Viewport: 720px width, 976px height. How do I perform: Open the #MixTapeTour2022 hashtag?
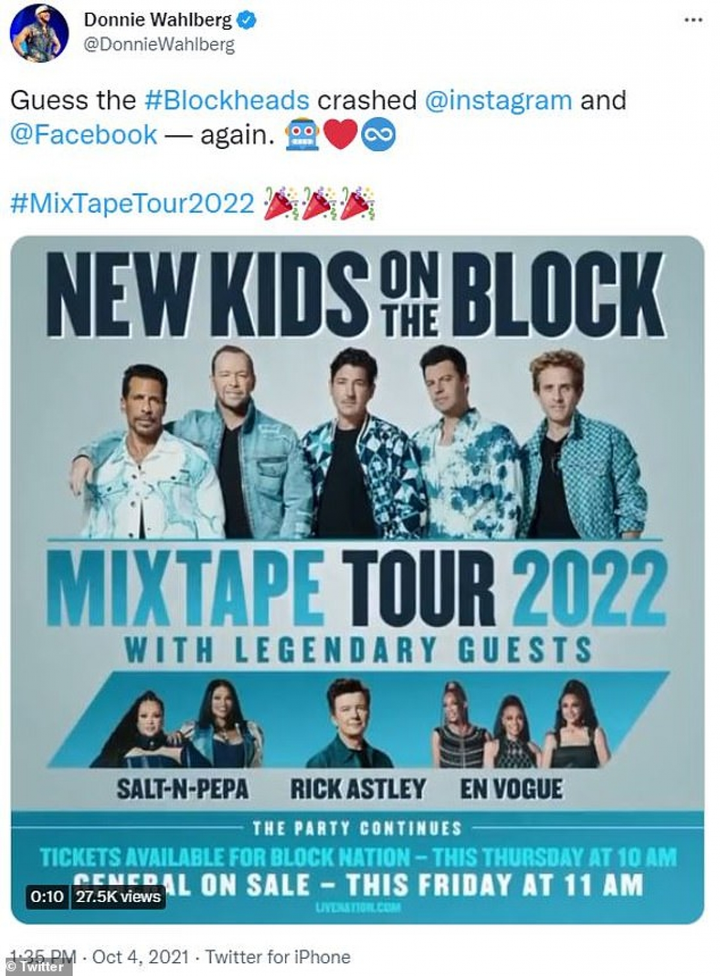pos(132,203)
